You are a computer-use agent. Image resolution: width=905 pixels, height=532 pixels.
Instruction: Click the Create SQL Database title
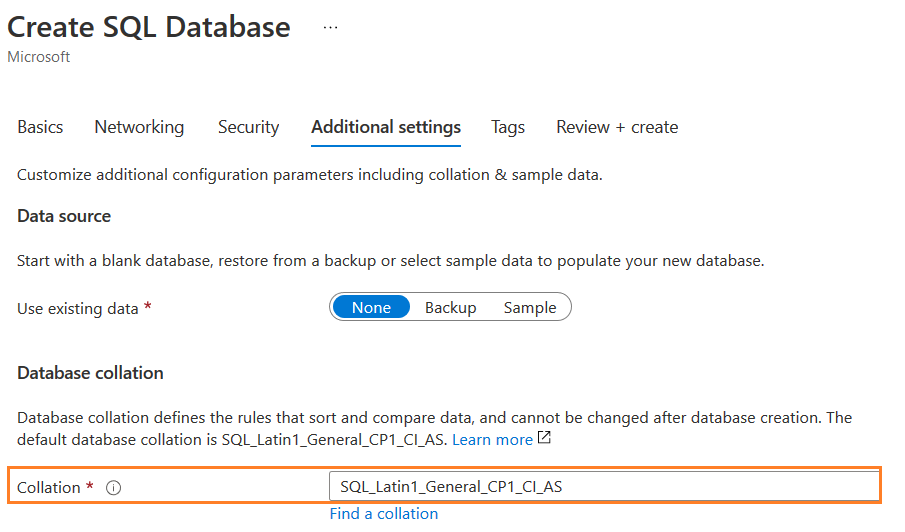149,27
